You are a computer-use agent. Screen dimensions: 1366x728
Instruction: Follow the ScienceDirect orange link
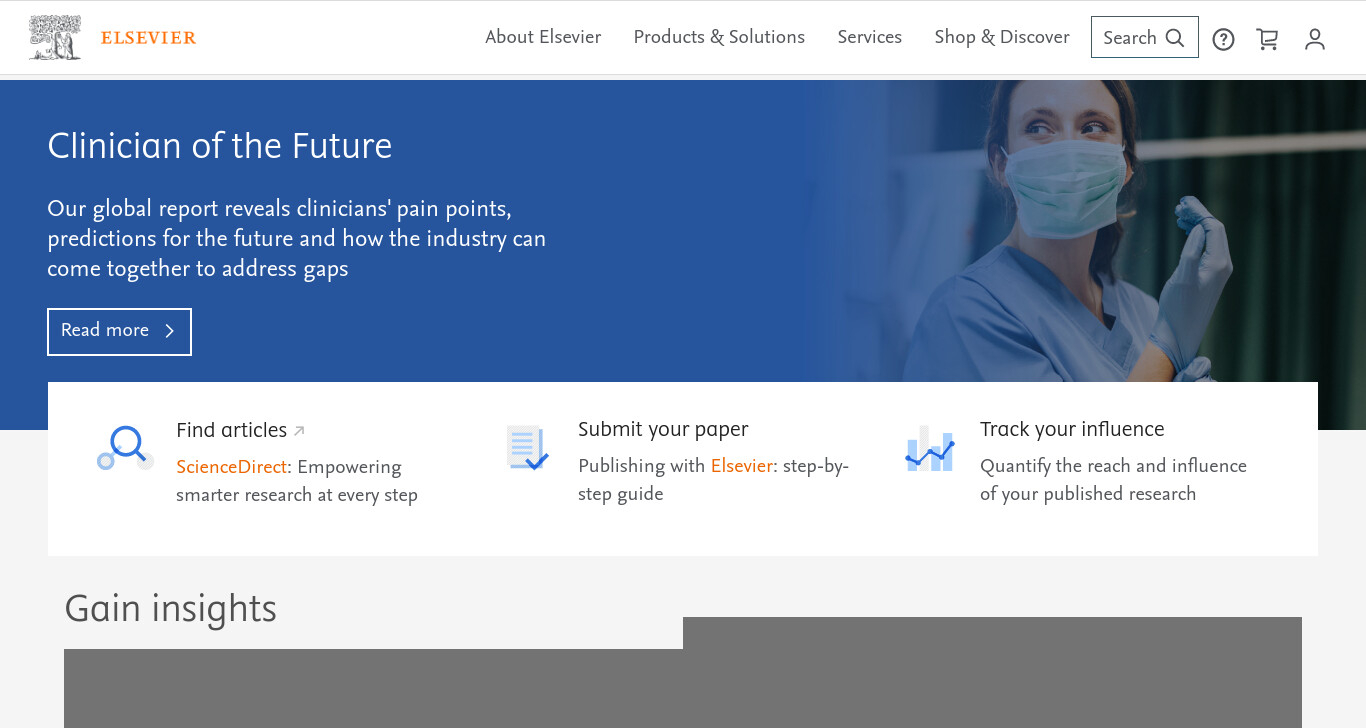231,467
